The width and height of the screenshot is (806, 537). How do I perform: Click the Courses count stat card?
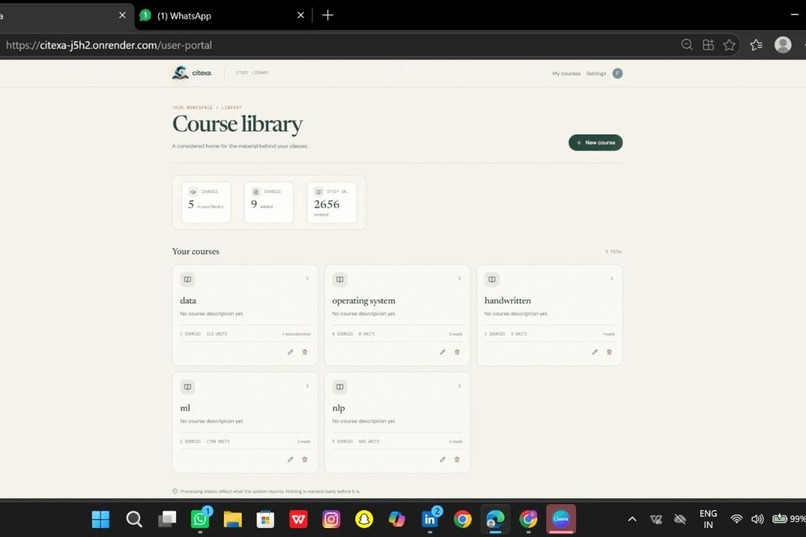[x=206, y=202]
